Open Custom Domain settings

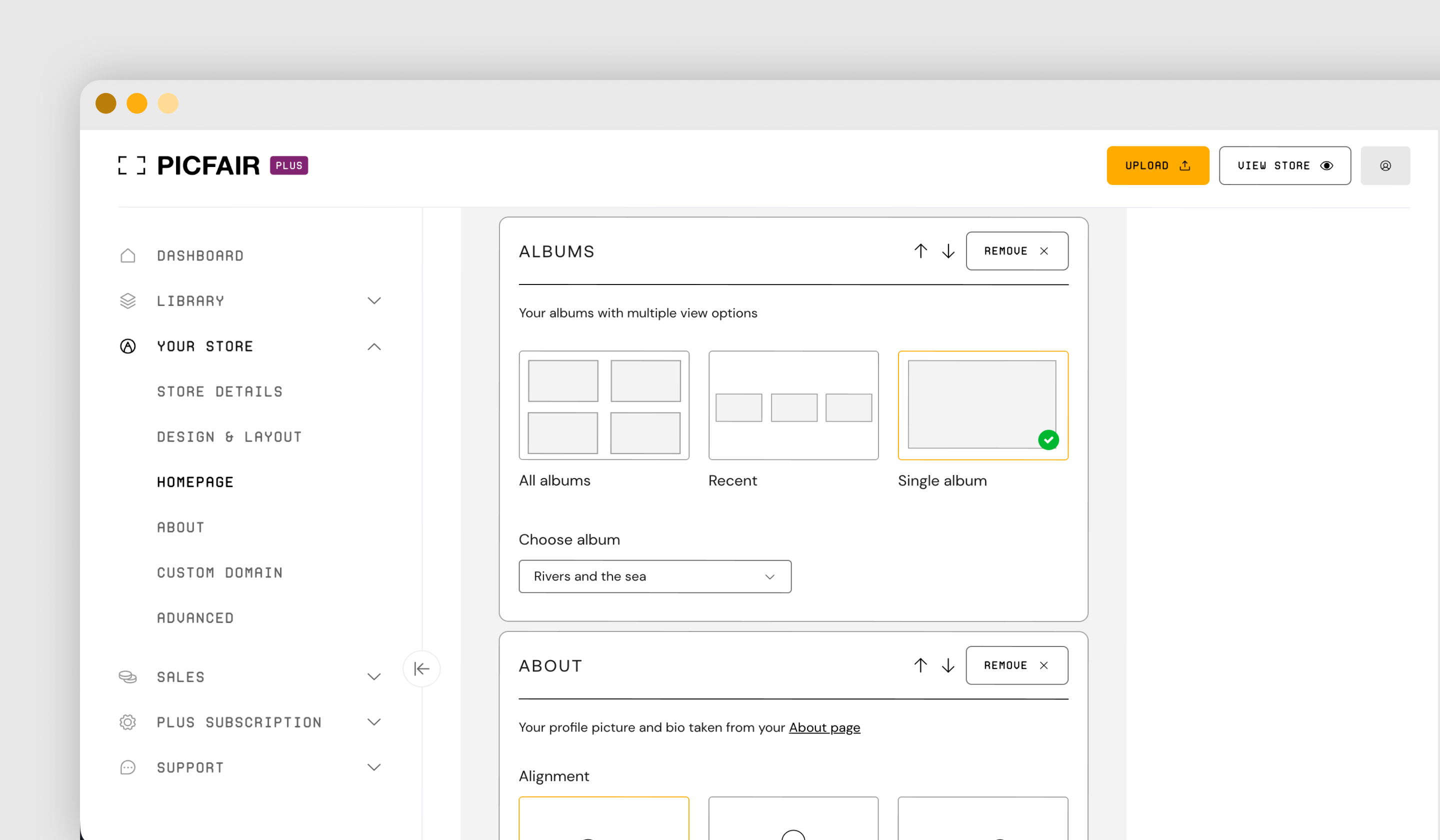point(220,572)
